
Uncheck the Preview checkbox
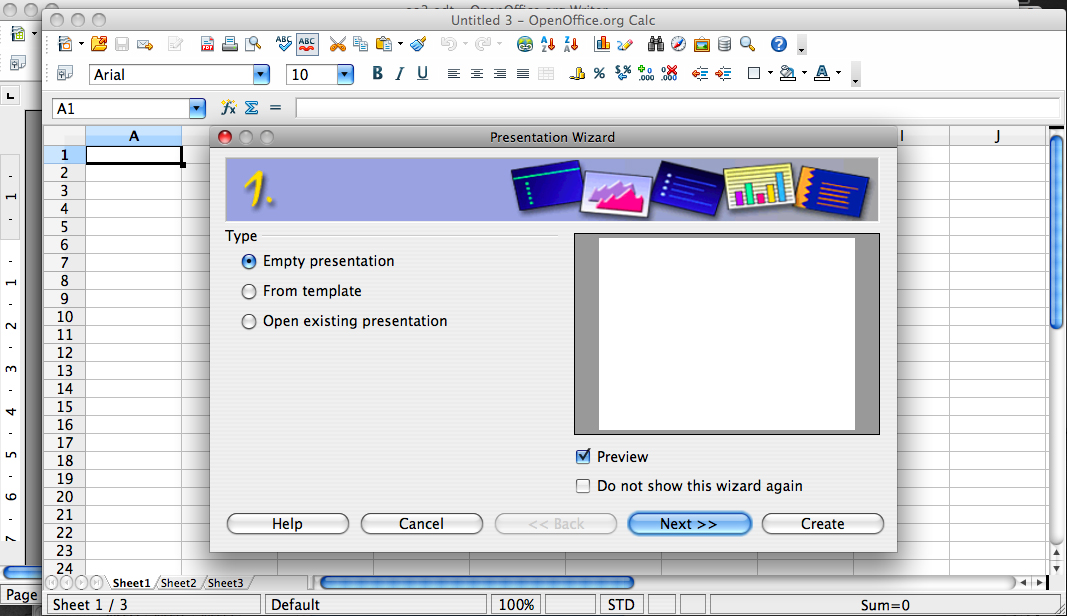click(x=583, y=457)
